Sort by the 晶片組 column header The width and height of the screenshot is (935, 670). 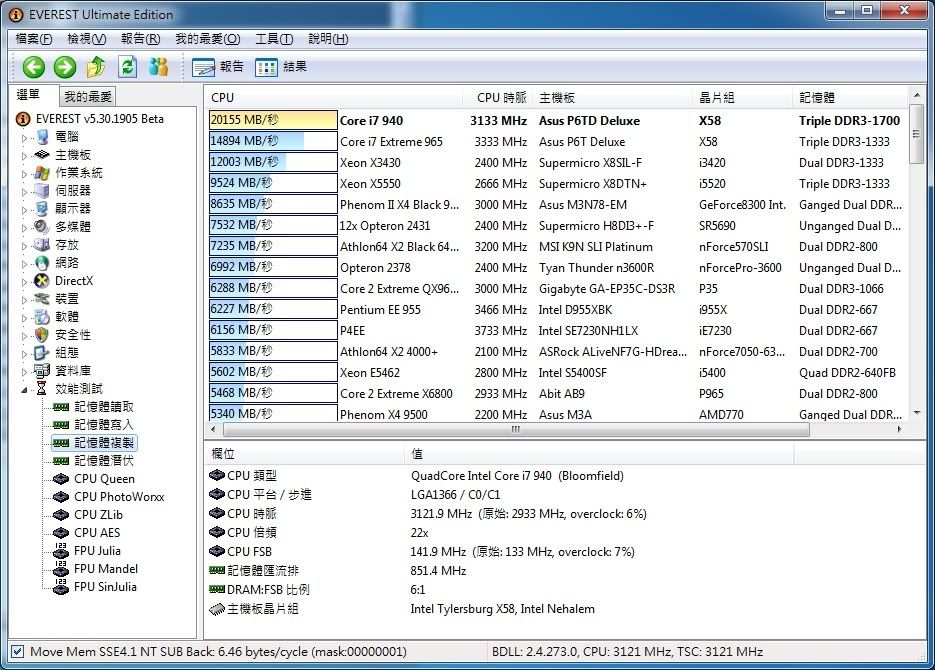tap(743, 97)
